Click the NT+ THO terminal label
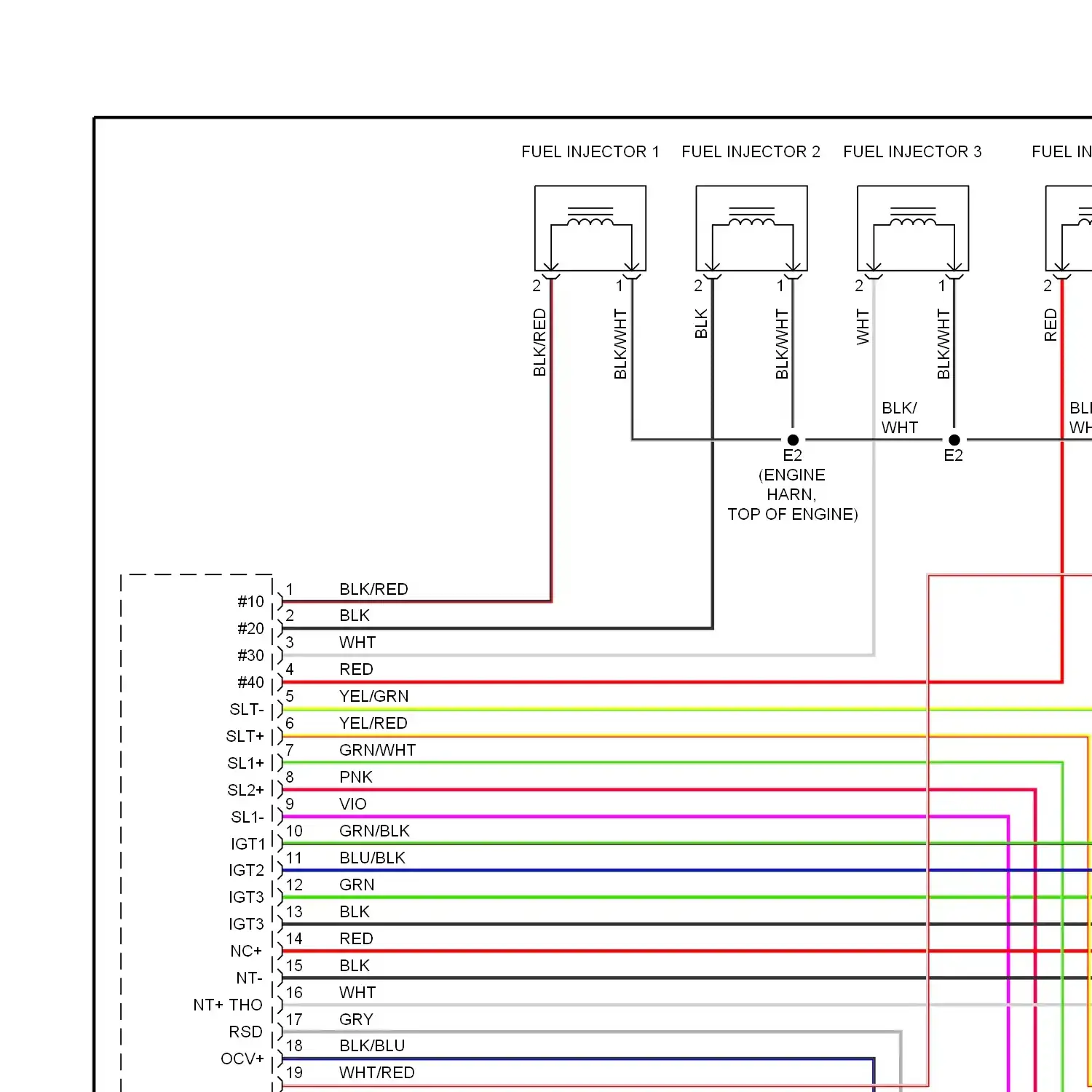This screenshot has width=1092, height=1092. pyautogui.click(x=228, y=1005)
